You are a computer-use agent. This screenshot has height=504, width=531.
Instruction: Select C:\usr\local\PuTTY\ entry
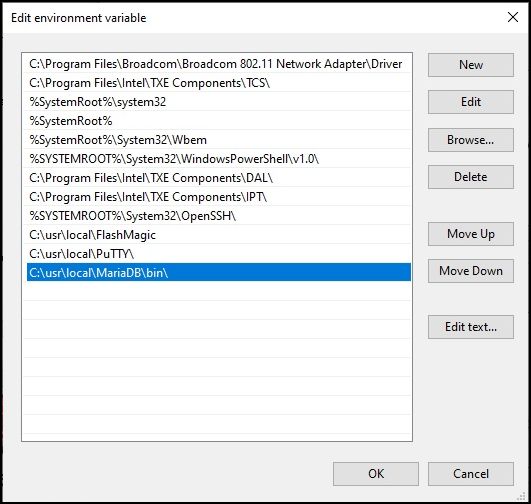(219, 254)
